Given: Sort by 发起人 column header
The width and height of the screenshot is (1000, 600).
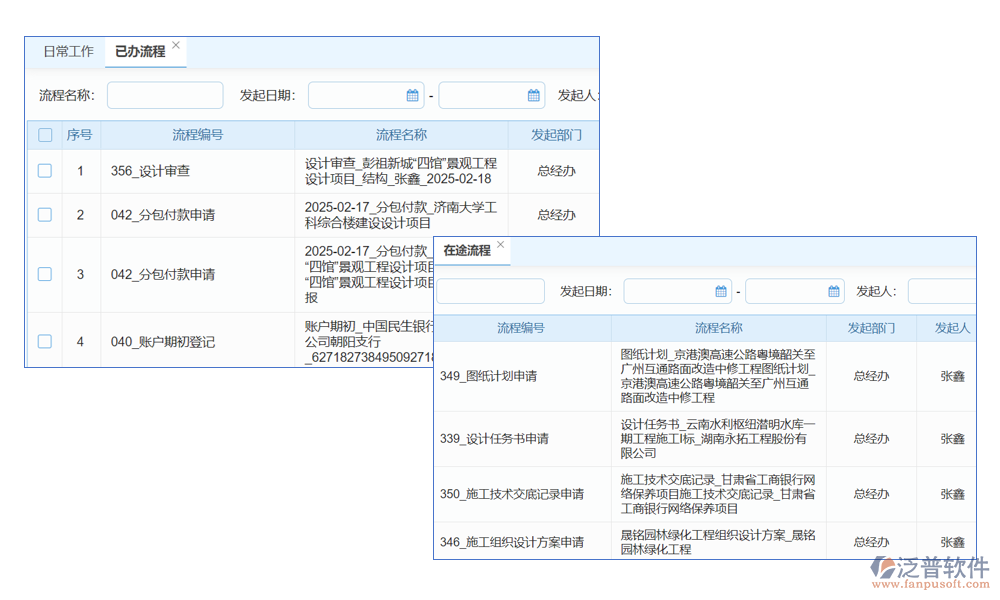Looking at the screenshot, I should (952, 328).
